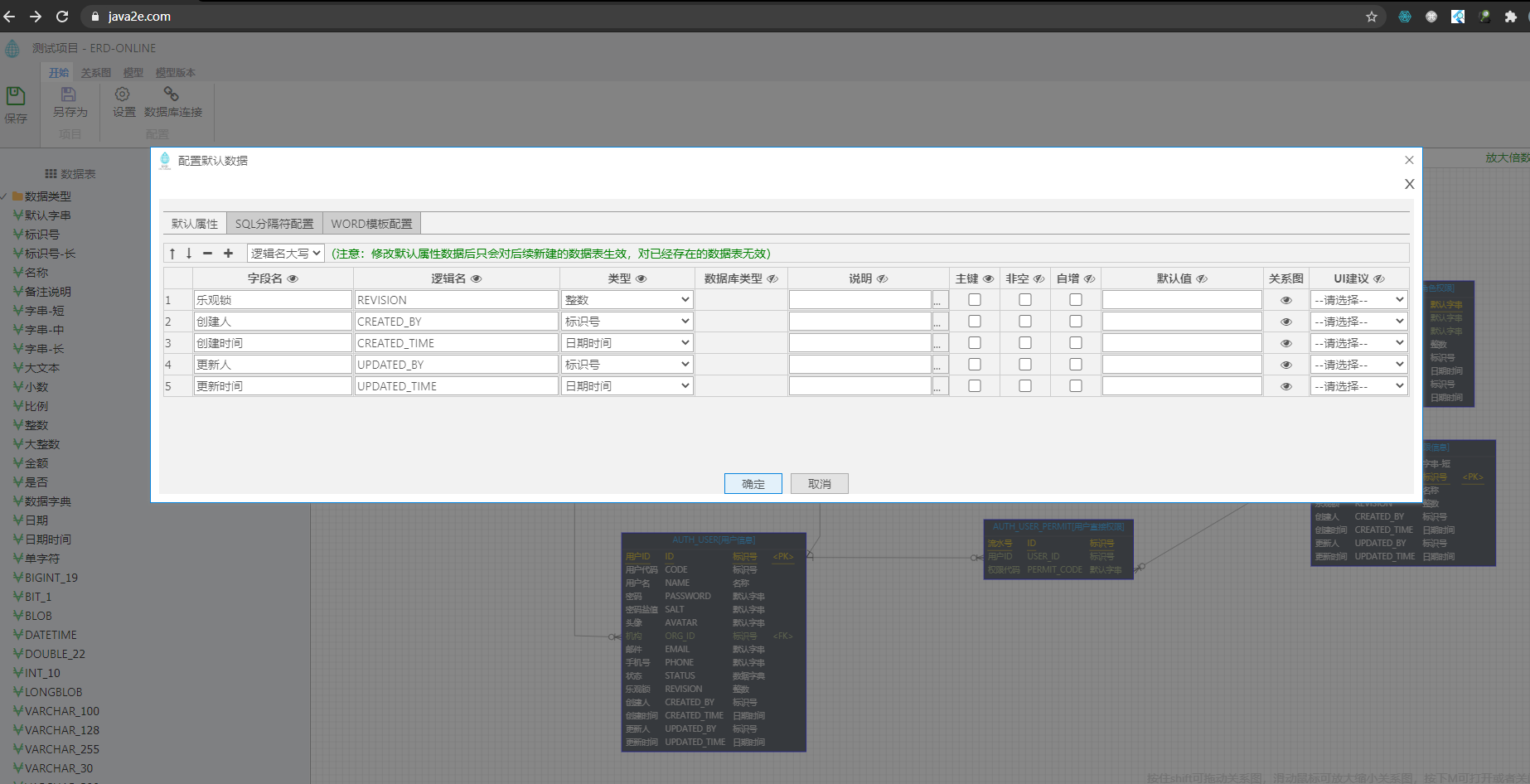The height and width of the screenshot is (784, 1530).
Task: Click the 取消 button to cancel
Action: click(819, 483)
